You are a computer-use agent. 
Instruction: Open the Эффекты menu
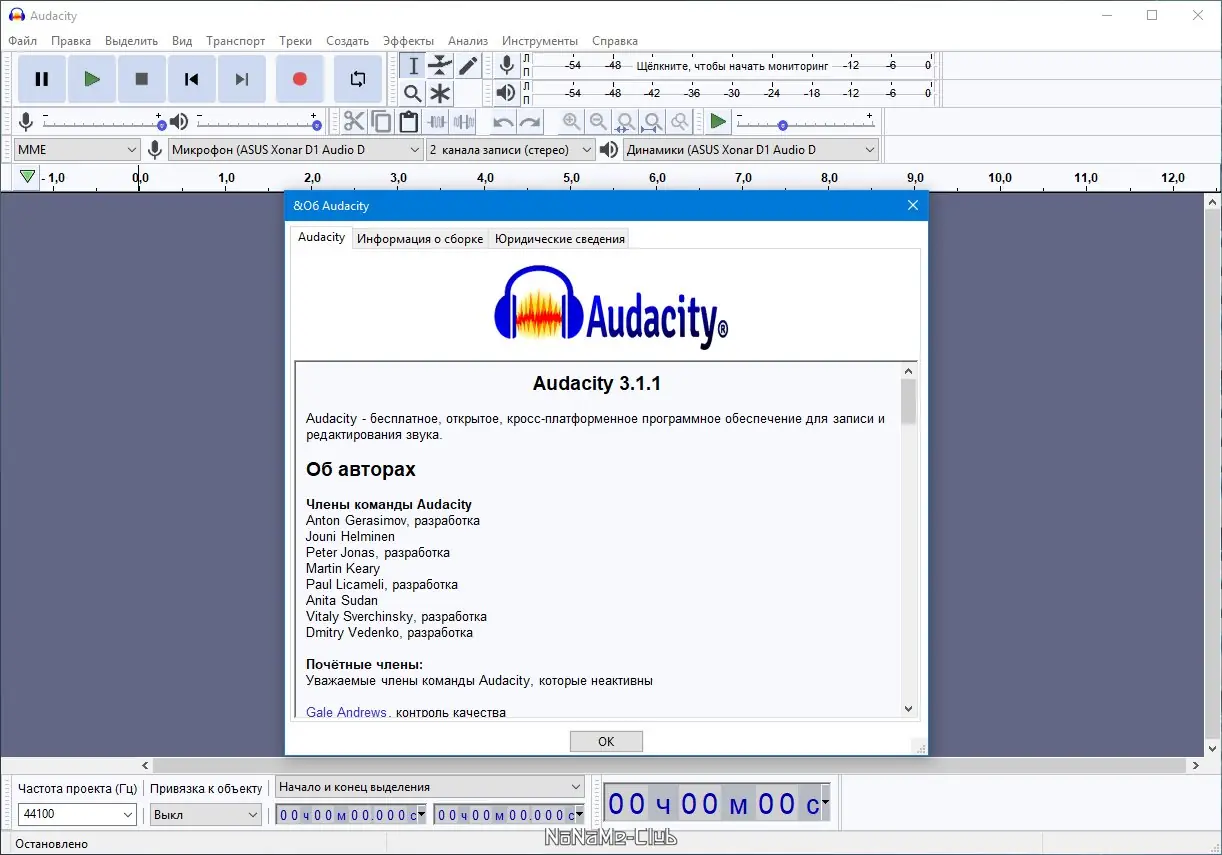click(408, 41)
